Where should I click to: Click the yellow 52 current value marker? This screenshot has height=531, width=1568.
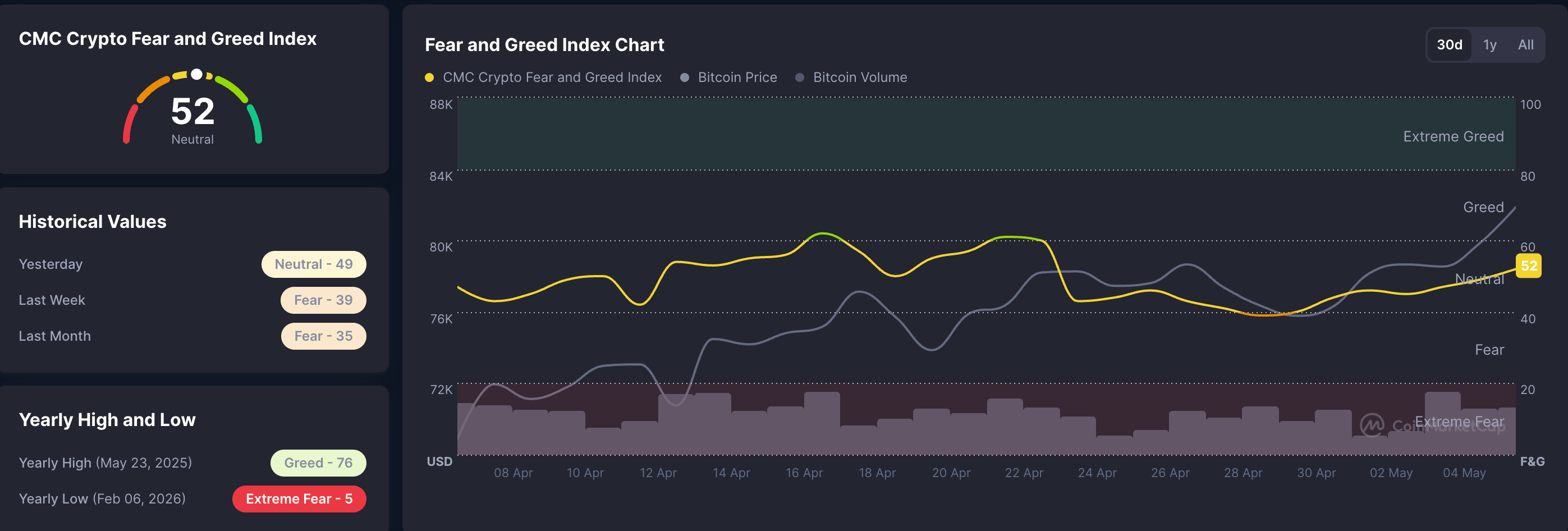coord(1528,265)
